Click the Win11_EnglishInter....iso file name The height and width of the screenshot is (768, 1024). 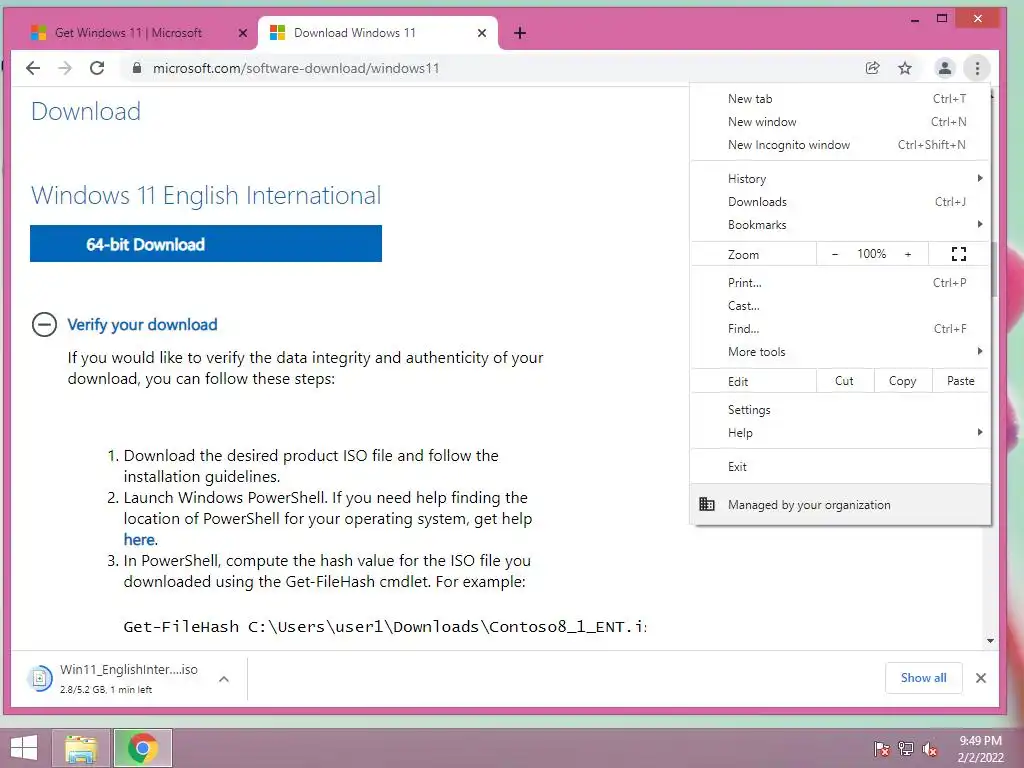[129, 669]
